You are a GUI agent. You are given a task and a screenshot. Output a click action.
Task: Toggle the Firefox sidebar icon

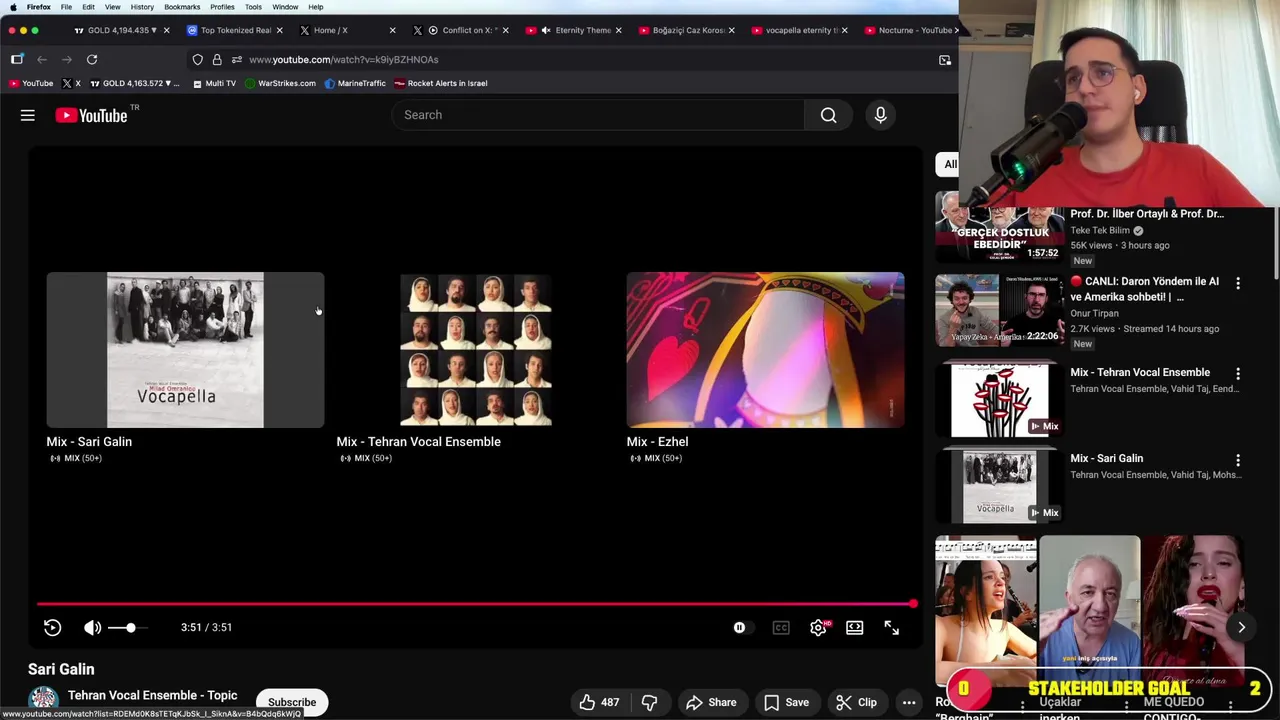tap(17, 60)
